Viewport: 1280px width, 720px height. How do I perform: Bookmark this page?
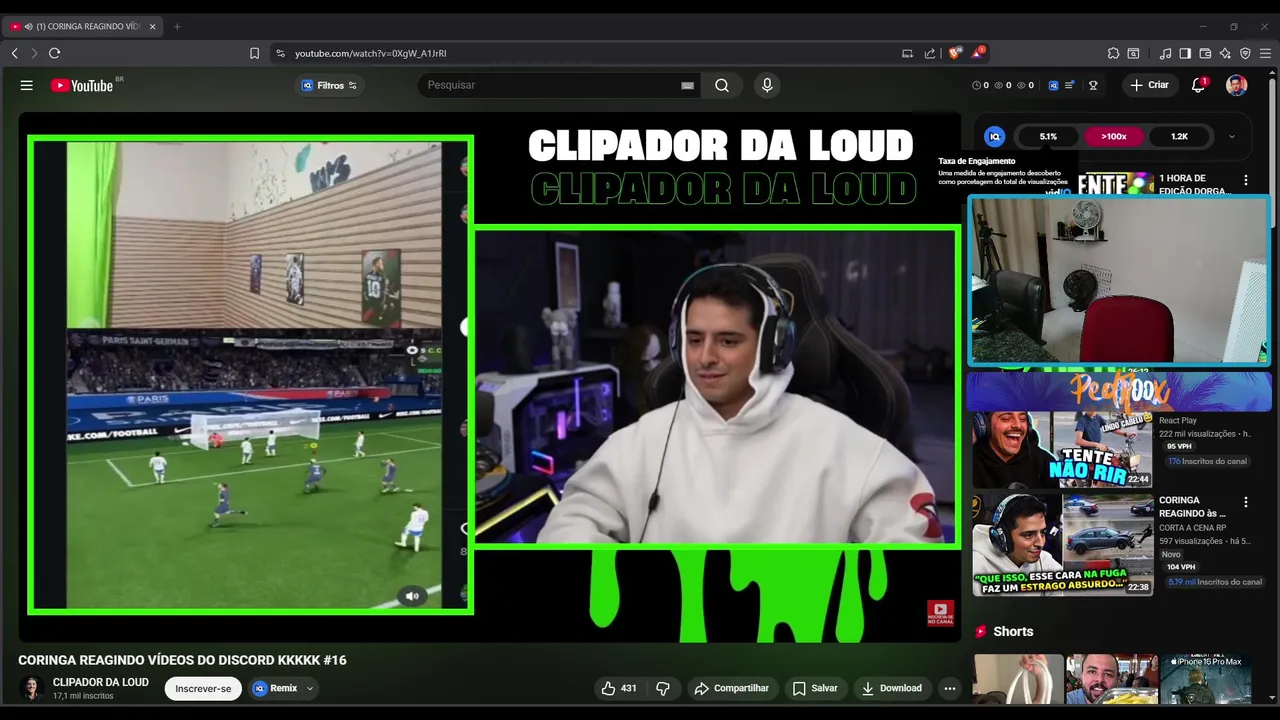tap(254, 53)
